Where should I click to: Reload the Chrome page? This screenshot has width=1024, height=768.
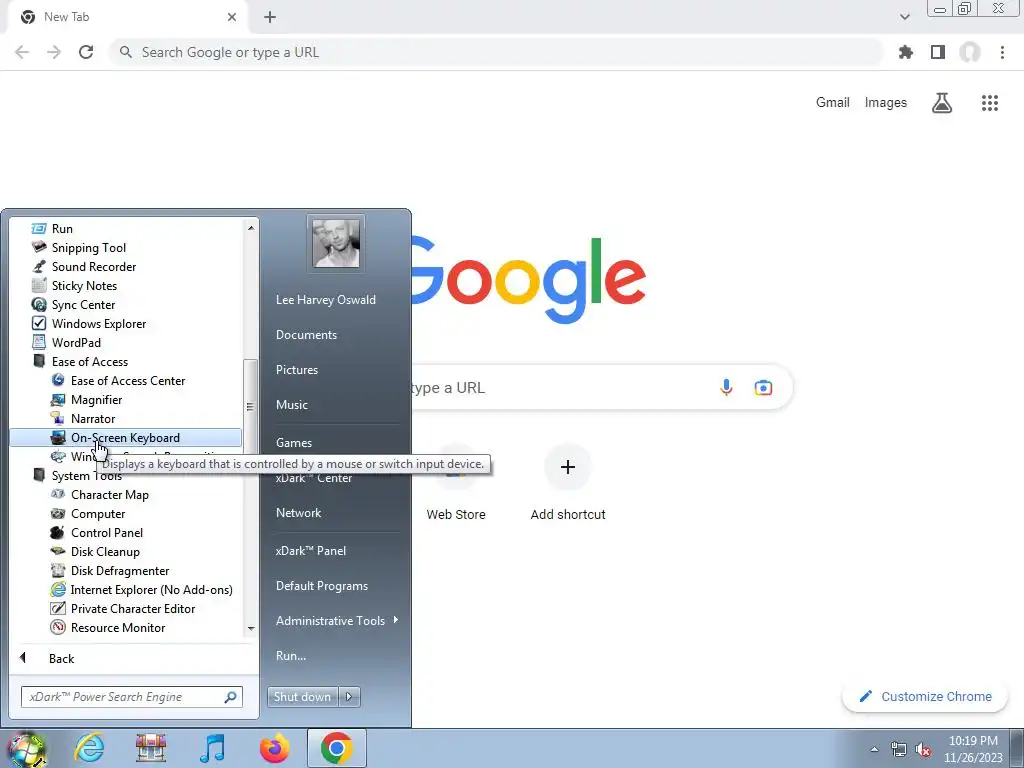[86, 52]
